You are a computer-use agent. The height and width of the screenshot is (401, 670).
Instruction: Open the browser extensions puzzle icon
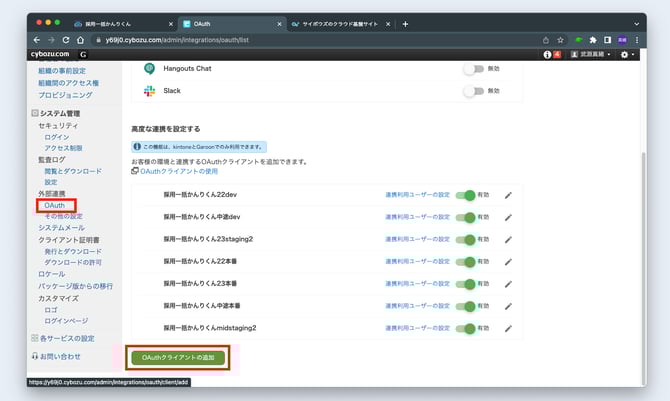[x=594, y=39]
